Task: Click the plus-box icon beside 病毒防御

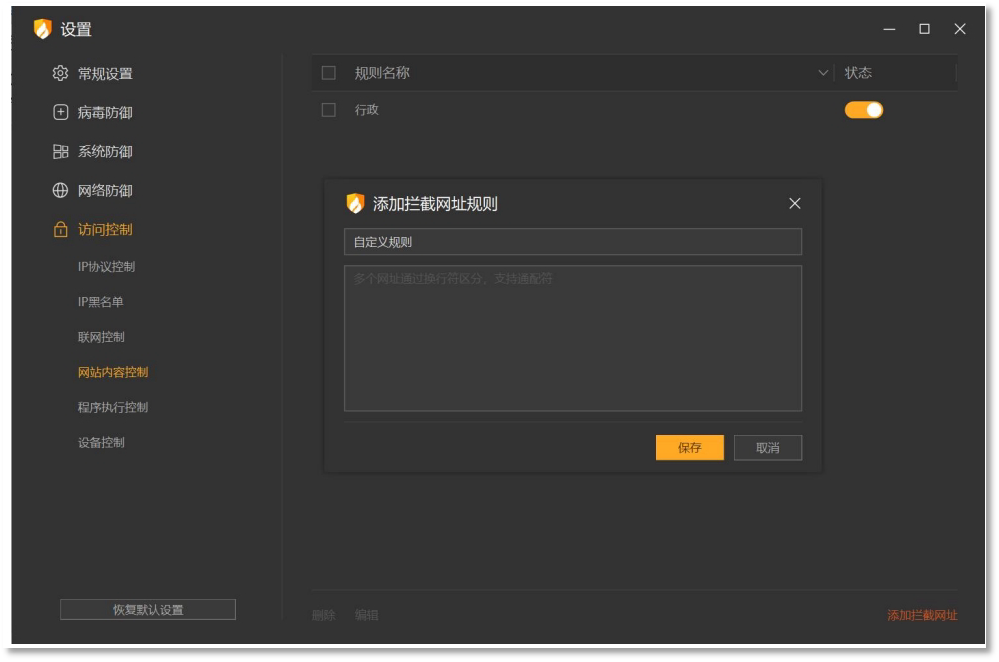Action: pos(60,112)
